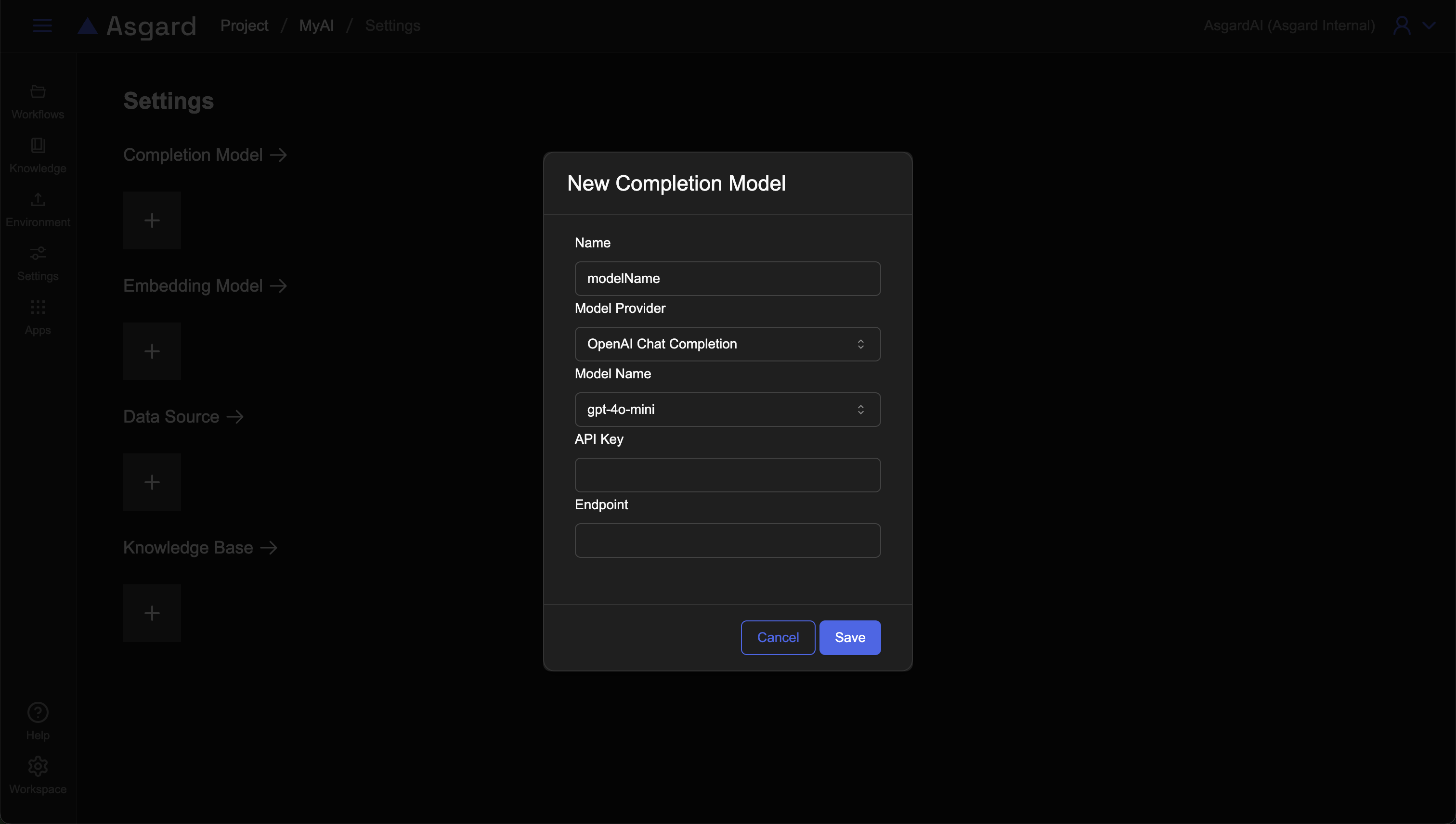Screen dimensions: 1456x824
Task: Add new Embedding Model plus tile
Action: (152, 351)
